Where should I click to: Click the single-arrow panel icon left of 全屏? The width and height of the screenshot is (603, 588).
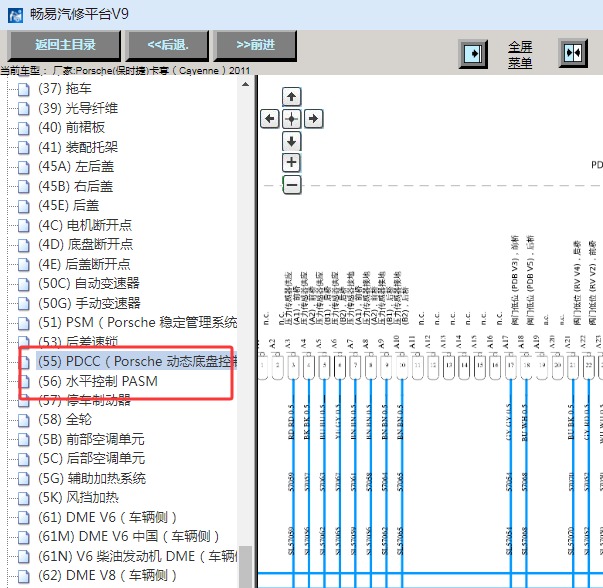[x=473, y=53]
